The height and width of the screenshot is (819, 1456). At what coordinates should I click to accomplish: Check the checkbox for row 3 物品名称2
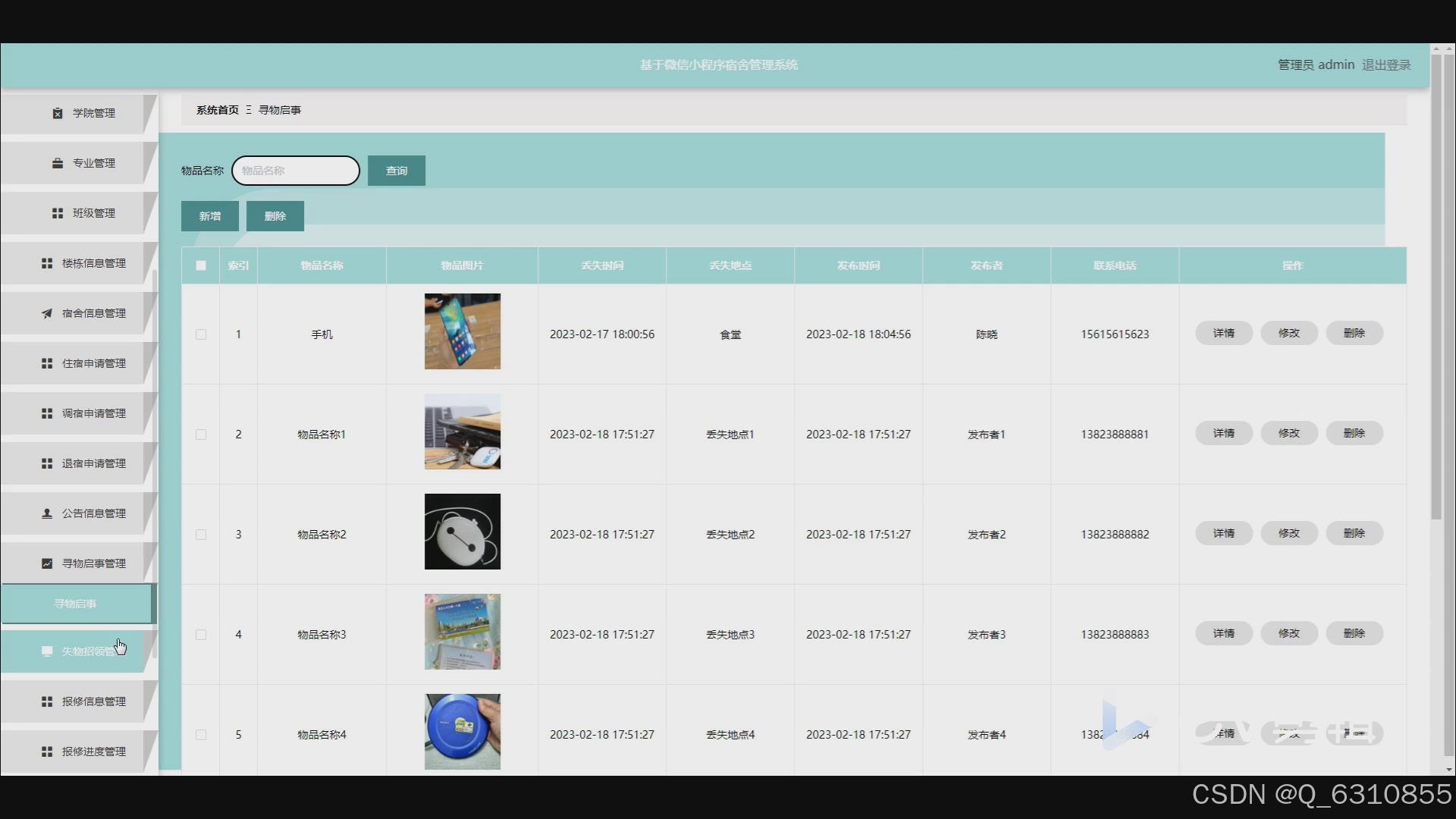point(201,535)
